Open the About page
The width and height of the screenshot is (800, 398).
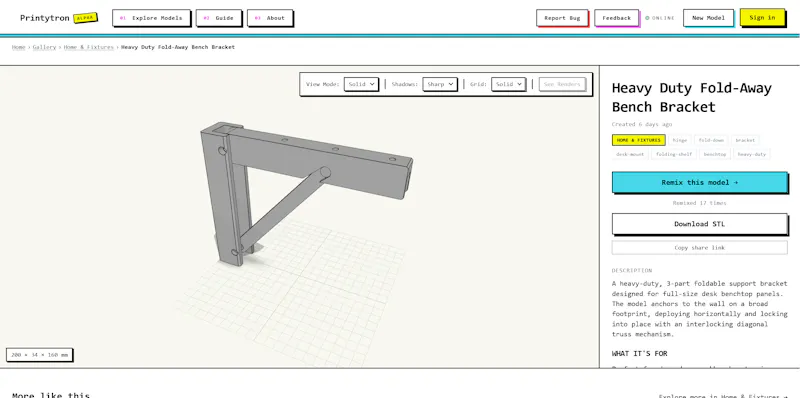tap(270, 18)
